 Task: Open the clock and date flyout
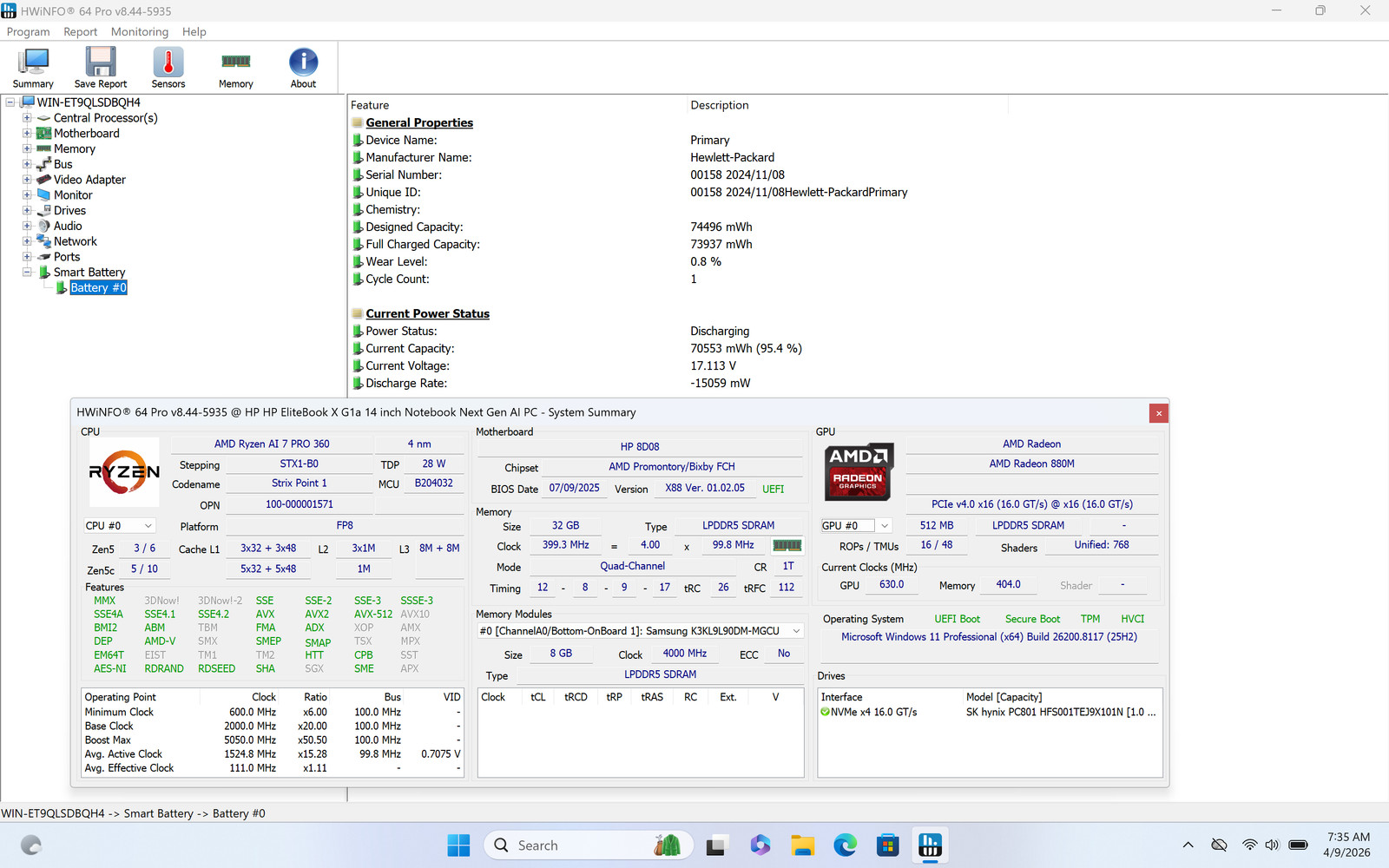[x=1347, y=845]
